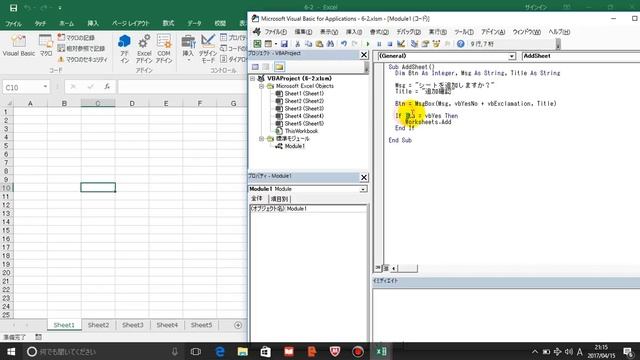Click View Object icon in Project panel
The width and height of the screenshot is (640, 360).
click(x=266, y=67)
